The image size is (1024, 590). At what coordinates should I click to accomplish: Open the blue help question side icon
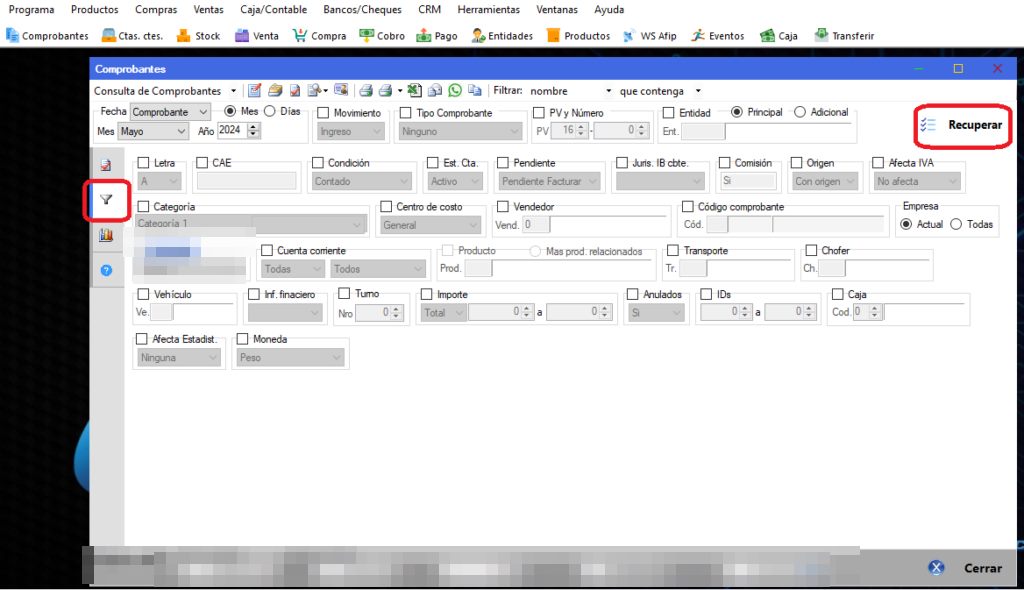pyautogui.click(x=106, y=270)
